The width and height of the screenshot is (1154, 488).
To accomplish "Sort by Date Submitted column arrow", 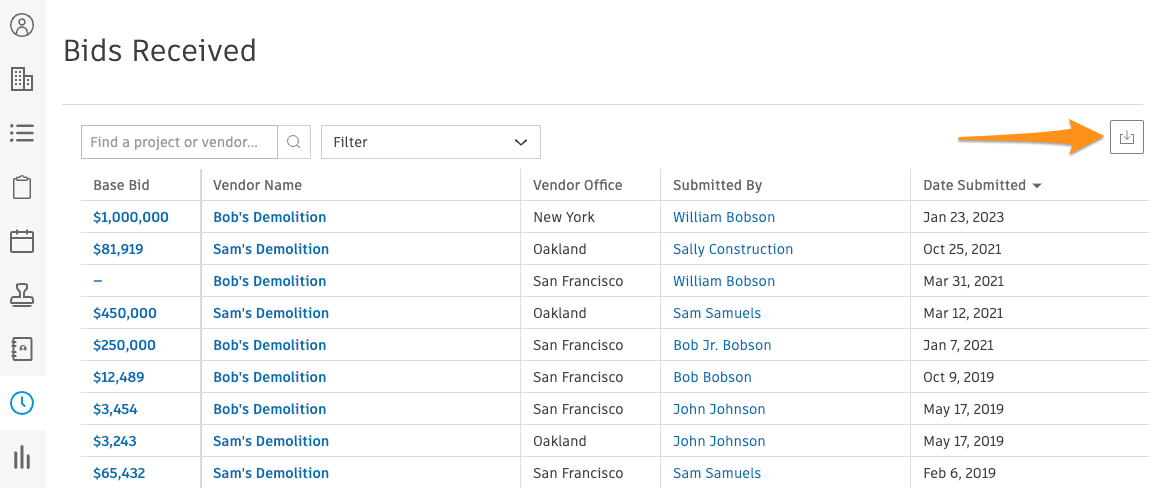I will pyautogui.click(x=1037, y=186).
